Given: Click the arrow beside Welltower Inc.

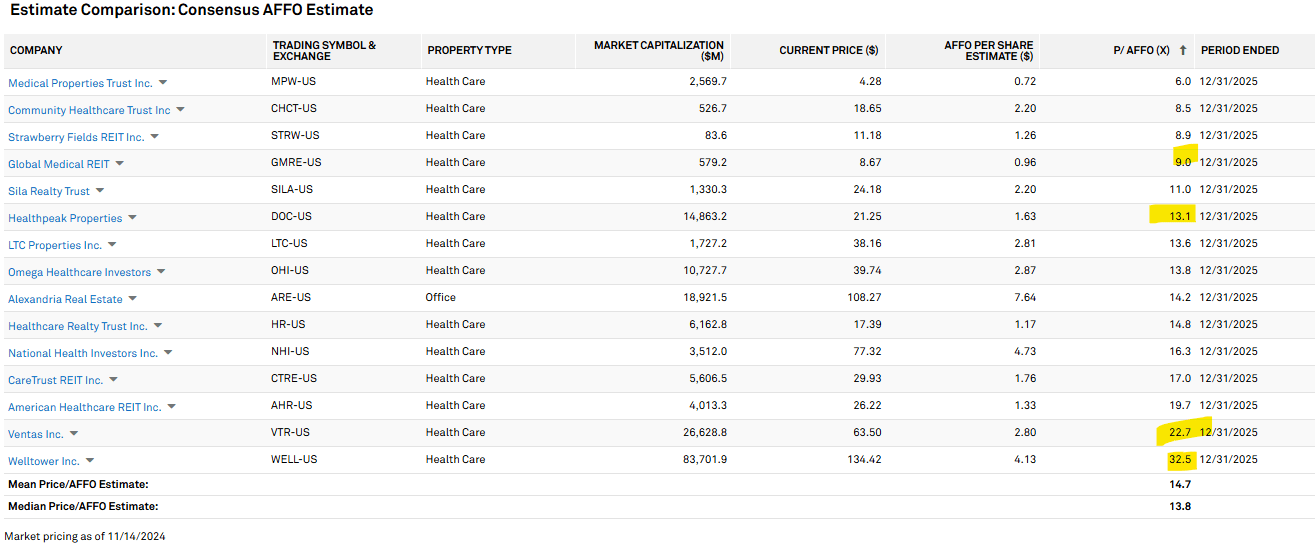Looking at the screenshot, I should [x=90, y=461].
